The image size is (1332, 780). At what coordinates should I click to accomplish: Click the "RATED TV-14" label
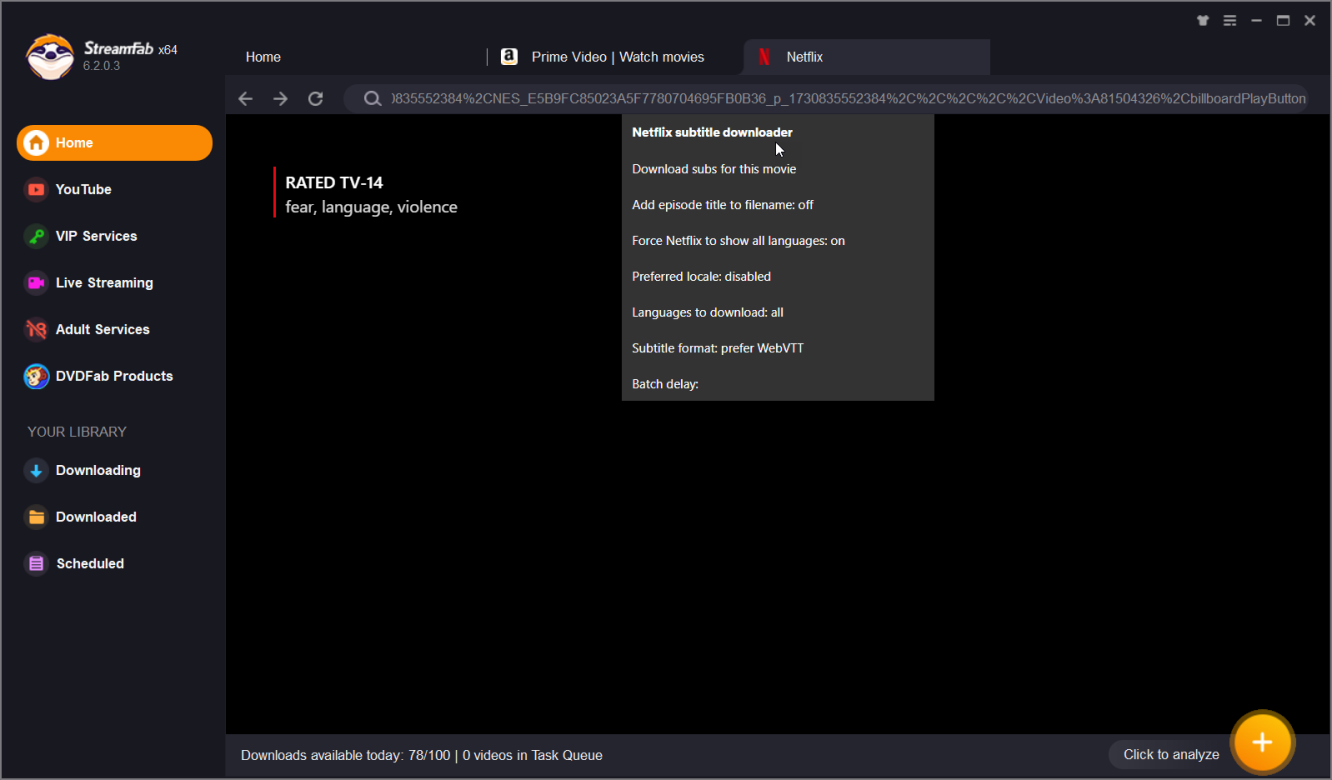pyautogui.click(x=334, y=183)
